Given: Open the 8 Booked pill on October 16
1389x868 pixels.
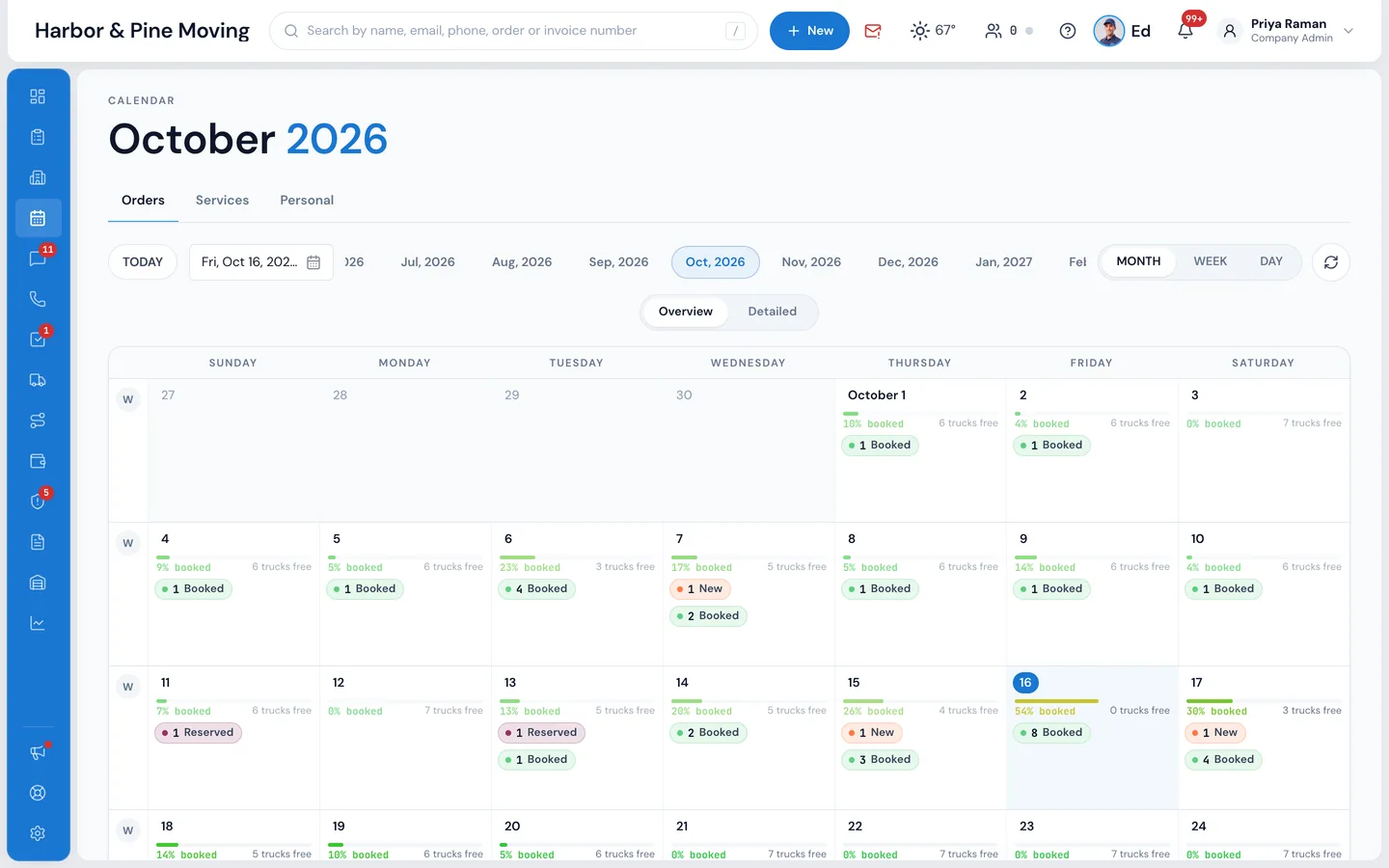Looking at the screenshot, I should point(1051,733).
